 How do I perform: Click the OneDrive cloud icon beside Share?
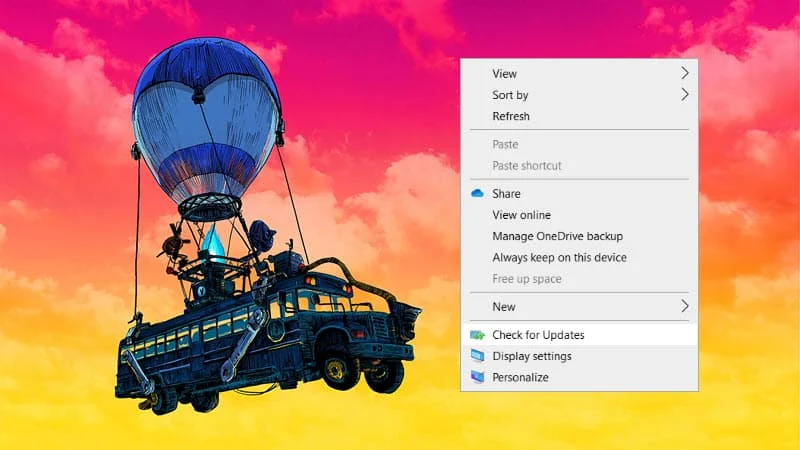click(x=477, y=193)
